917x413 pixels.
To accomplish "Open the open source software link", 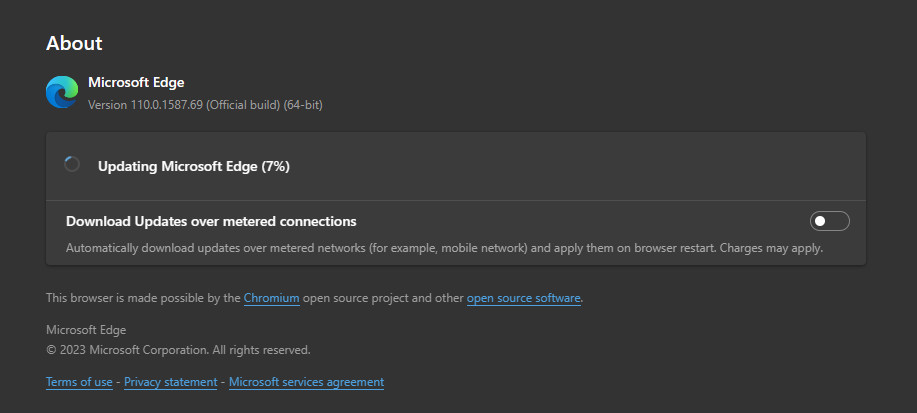I will [523, 298].
